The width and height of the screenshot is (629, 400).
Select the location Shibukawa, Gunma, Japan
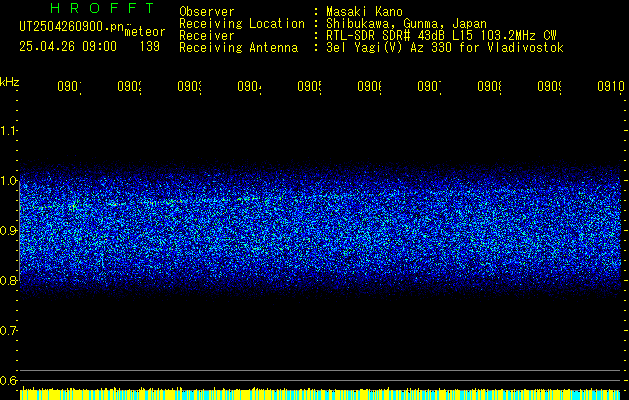click(406, 24)
